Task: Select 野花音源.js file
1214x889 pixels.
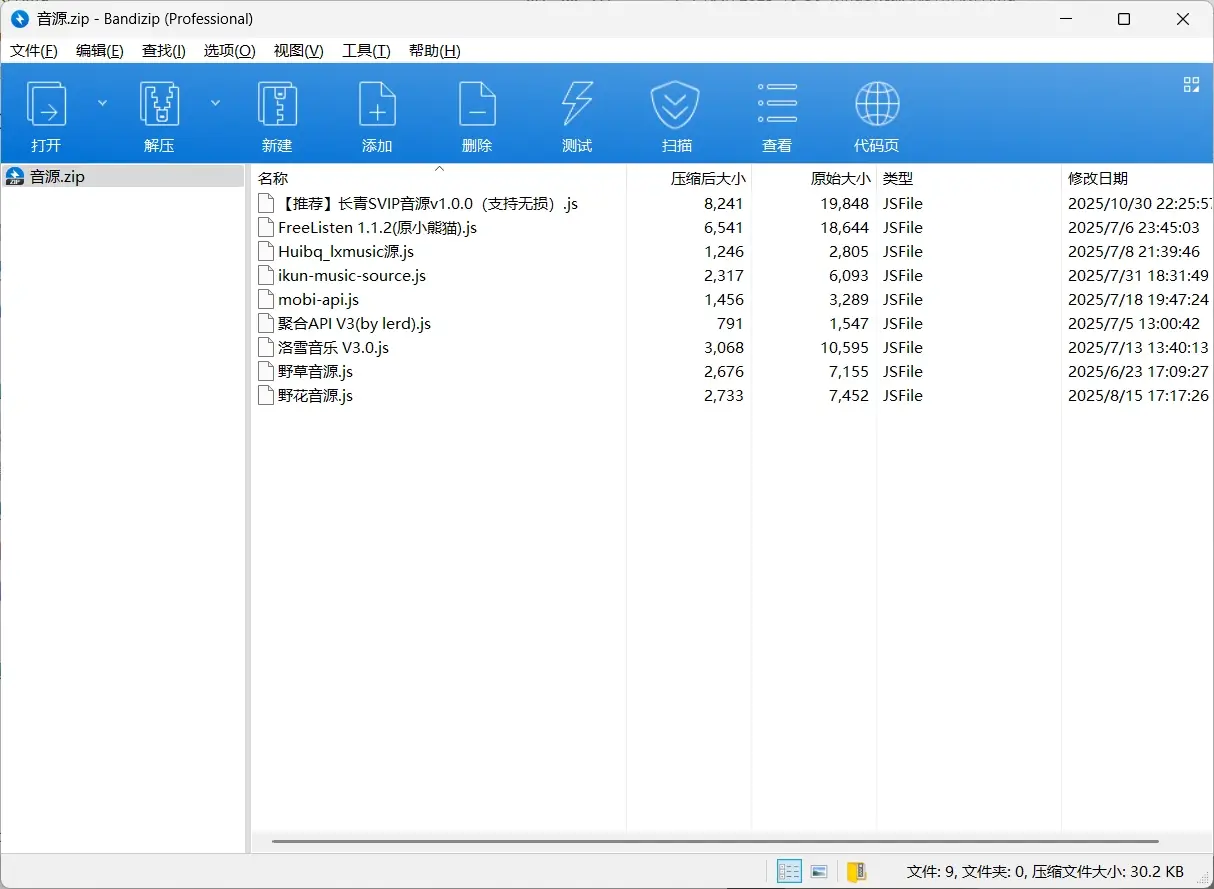Action: coord(315,395)
